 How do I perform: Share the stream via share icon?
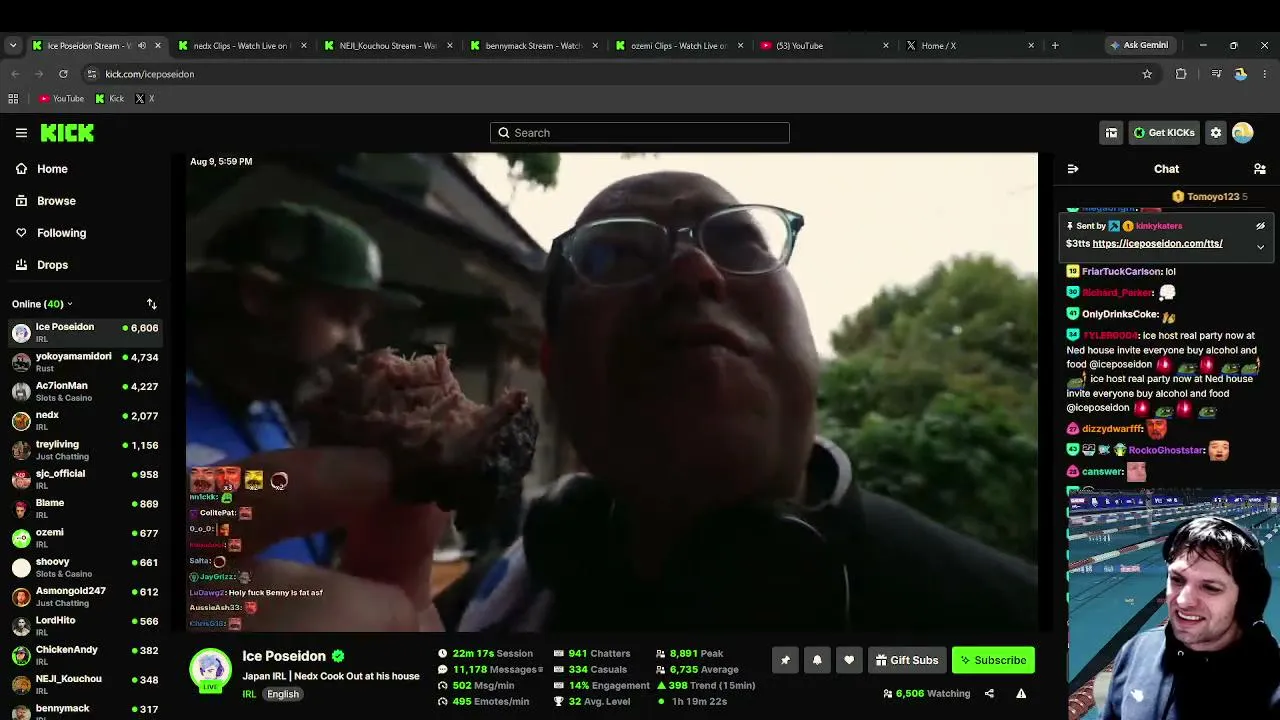pos(989,693)
